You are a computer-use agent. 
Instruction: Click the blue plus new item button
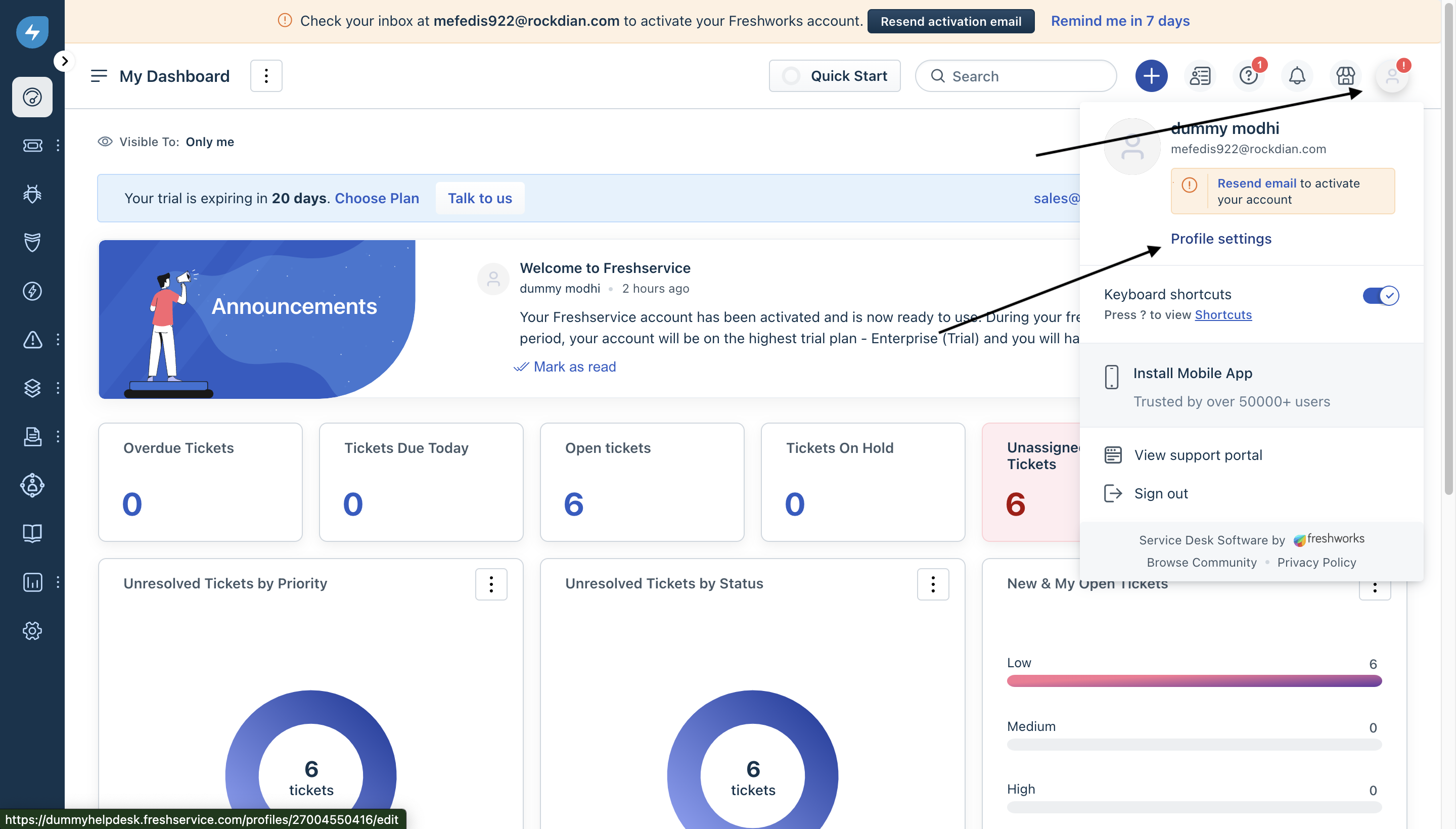1151,76
